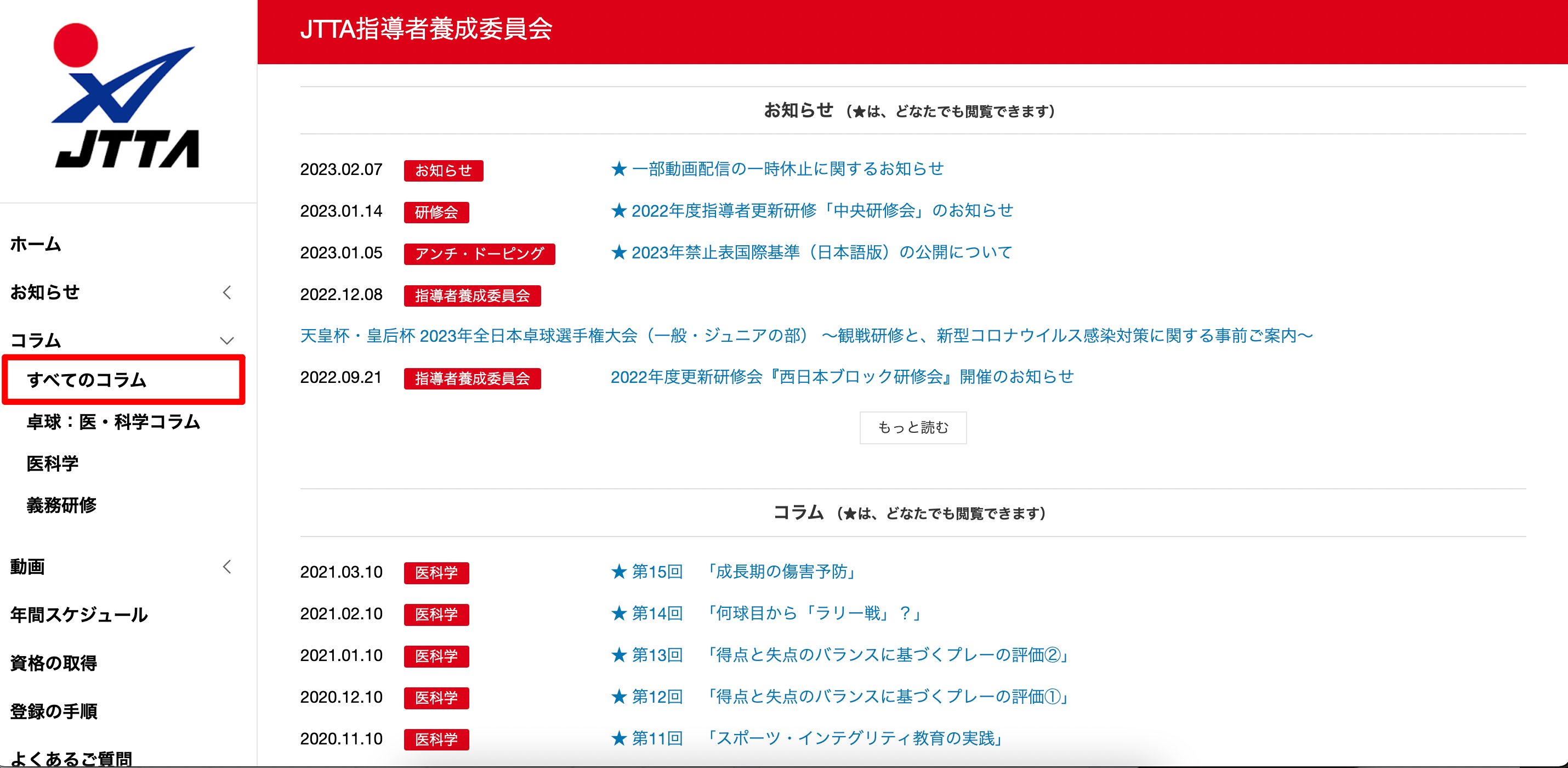Click the date text 2021.02.10
1568x768 pixels.
pos(342,613)
